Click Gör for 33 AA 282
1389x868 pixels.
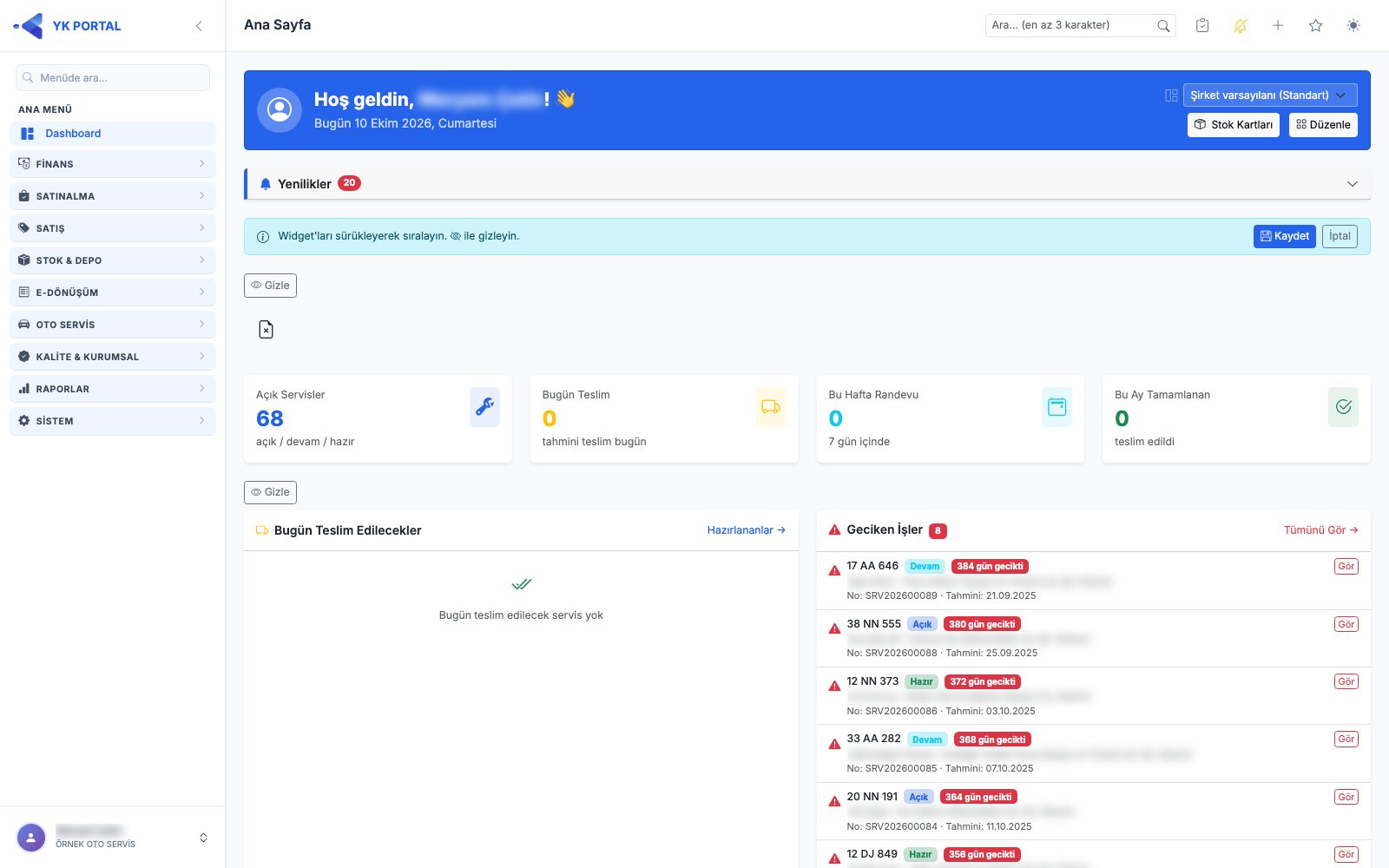(1346, 740)
